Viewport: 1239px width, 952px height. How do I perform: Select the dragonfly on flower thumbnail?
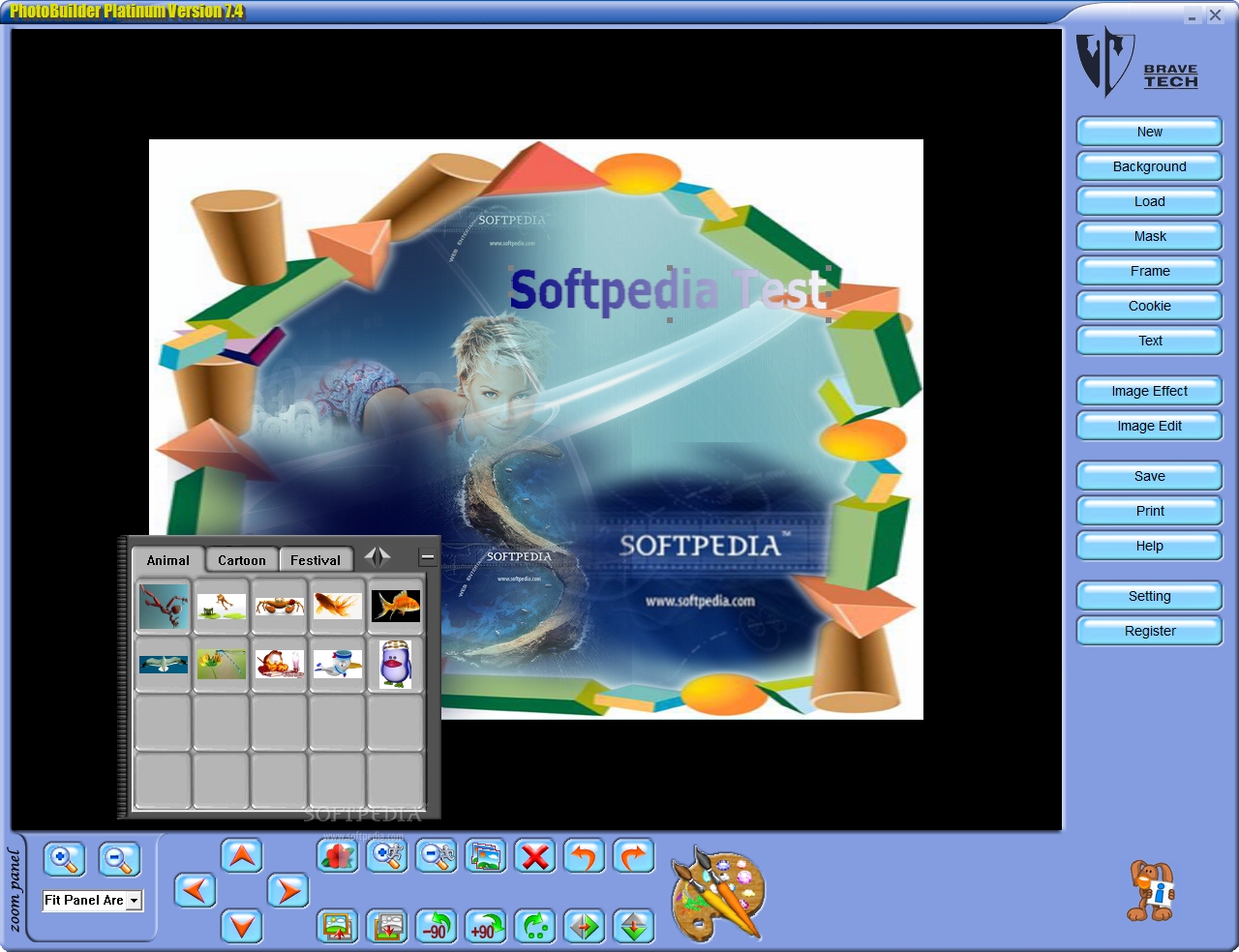(x=222, y=665)
